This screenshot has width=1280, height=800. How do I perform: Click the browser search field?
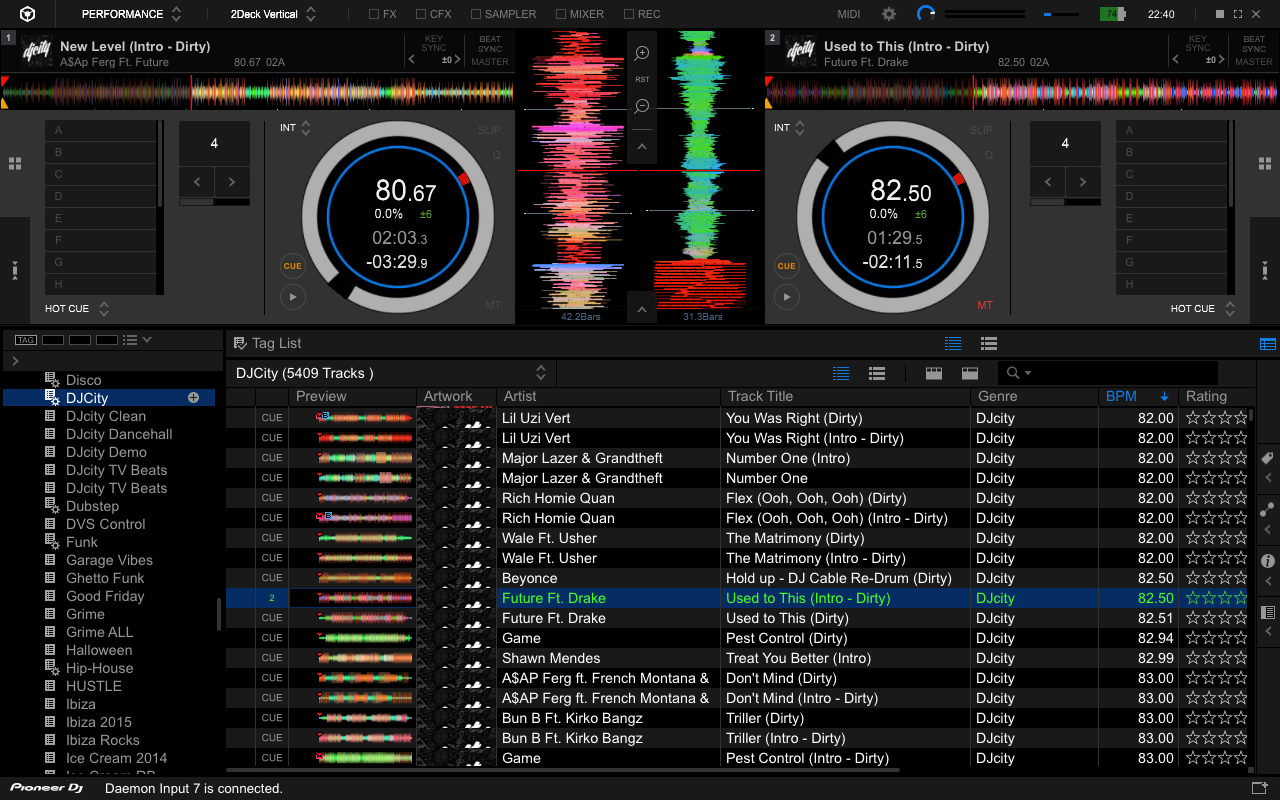1108,373
